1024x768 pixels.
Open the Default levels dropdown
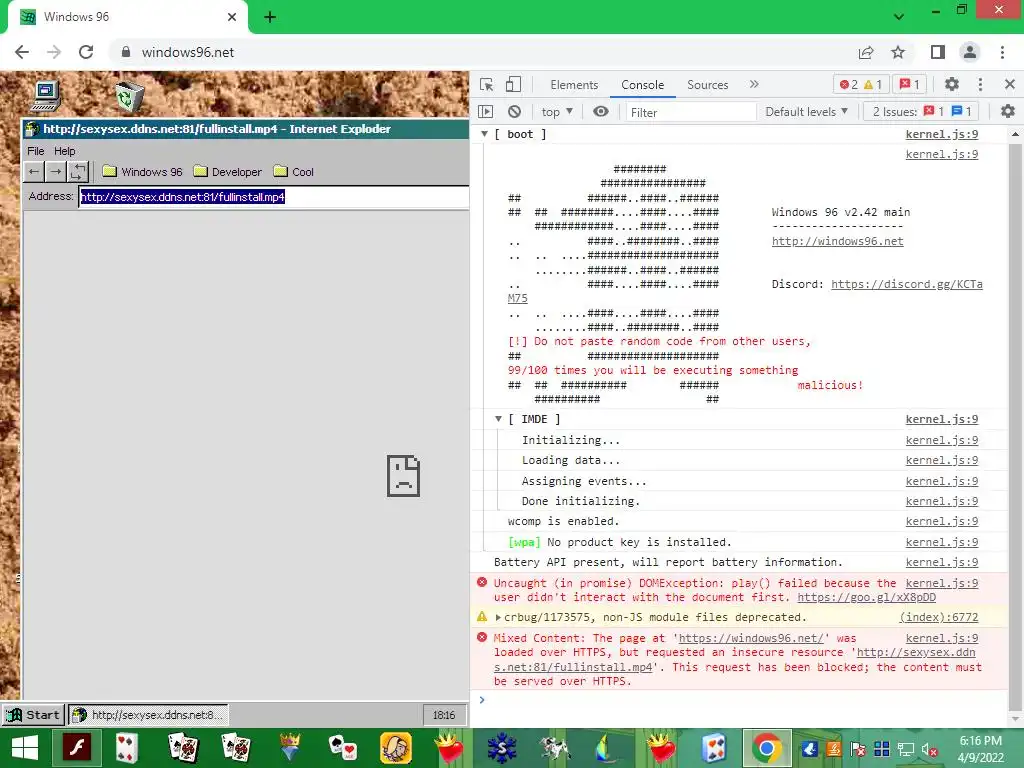(807, 112)
